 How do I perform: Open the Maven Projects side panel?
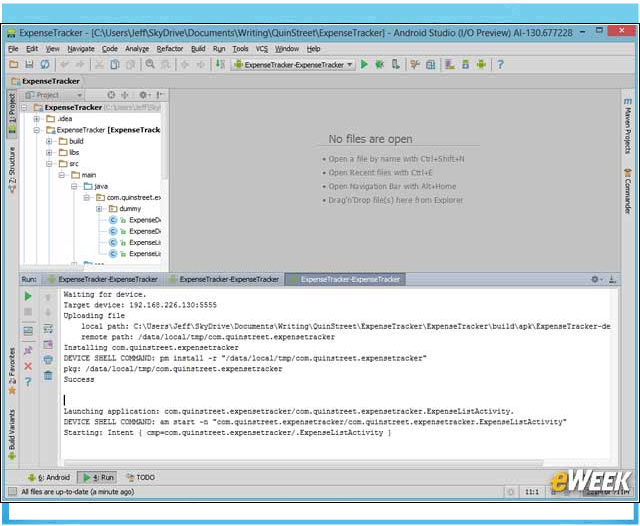coord(627,127)
